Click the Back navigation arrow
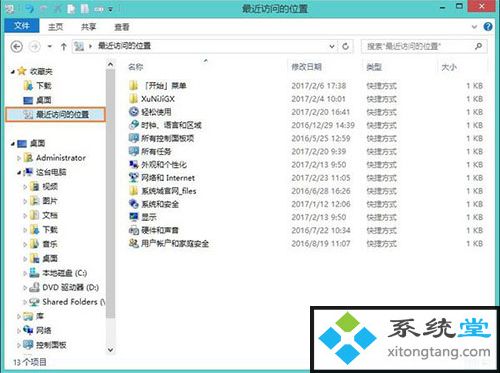 17,46
